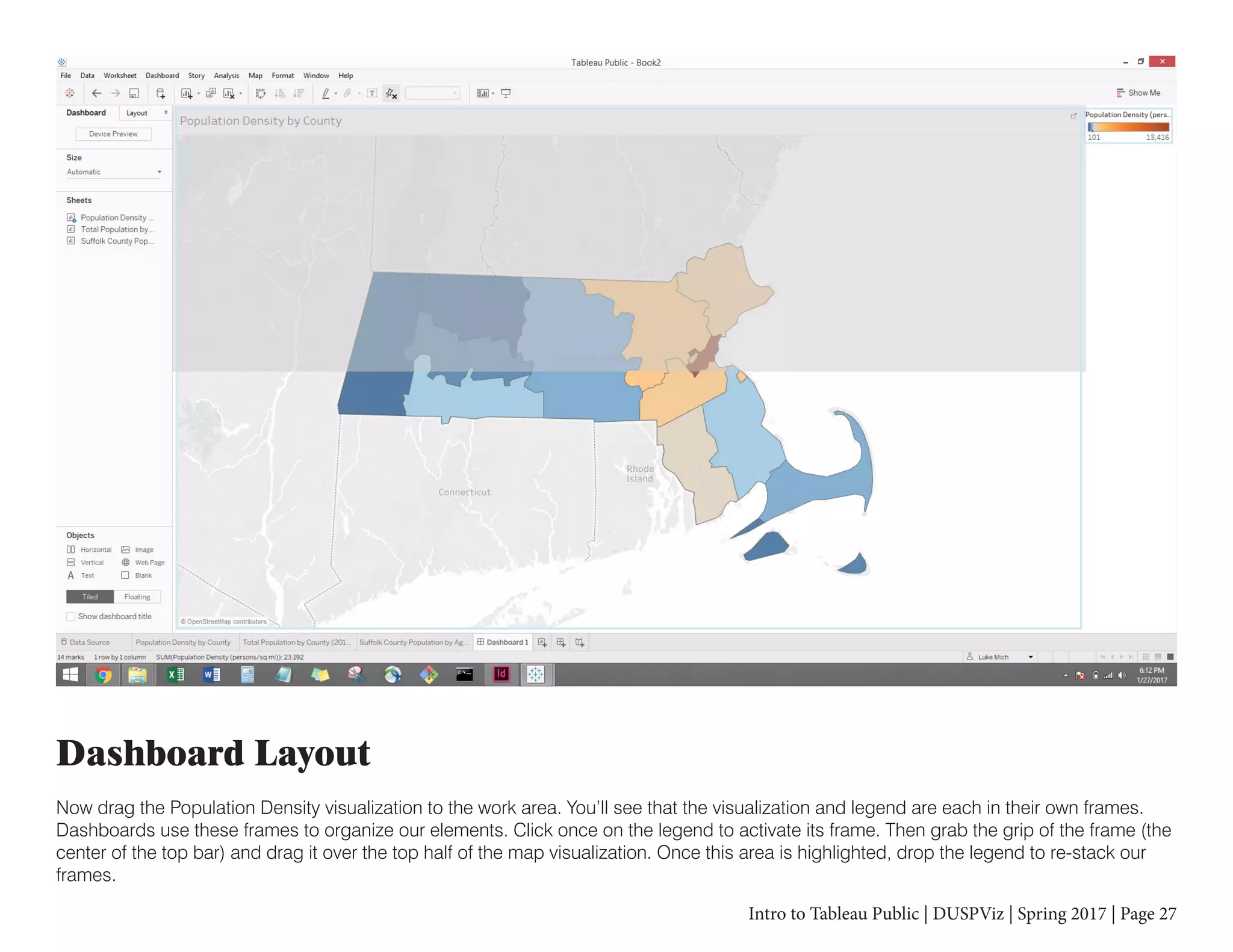Click the New Data Source cylinder icon

tap(161, 93)
